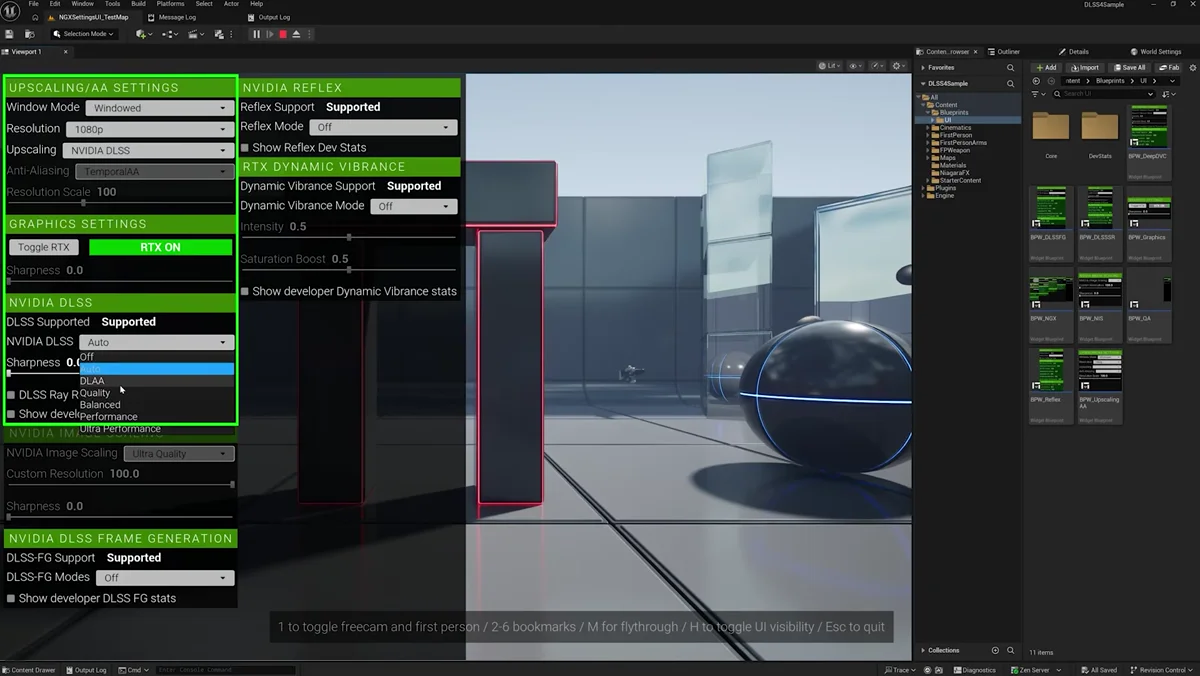Open the Trace status bar menu
Viewport: 1200px width, 676px height.
point(899,670)
